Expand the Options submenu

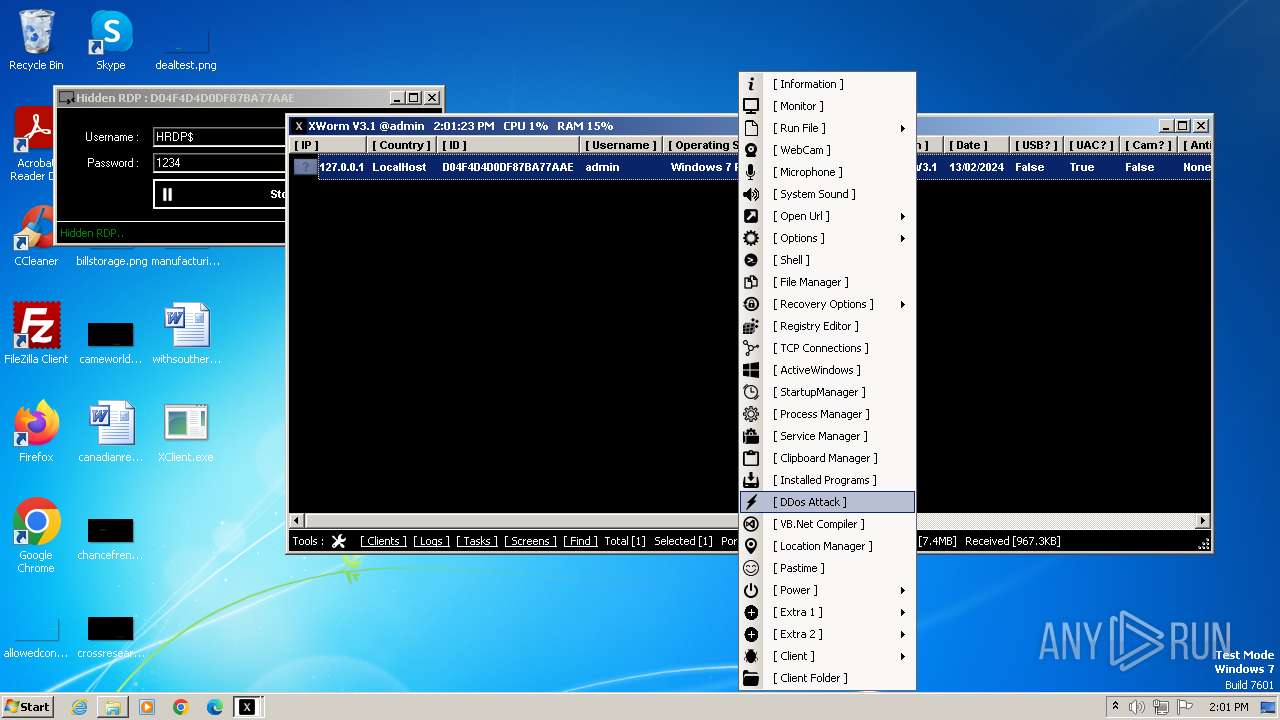point(902,238)
